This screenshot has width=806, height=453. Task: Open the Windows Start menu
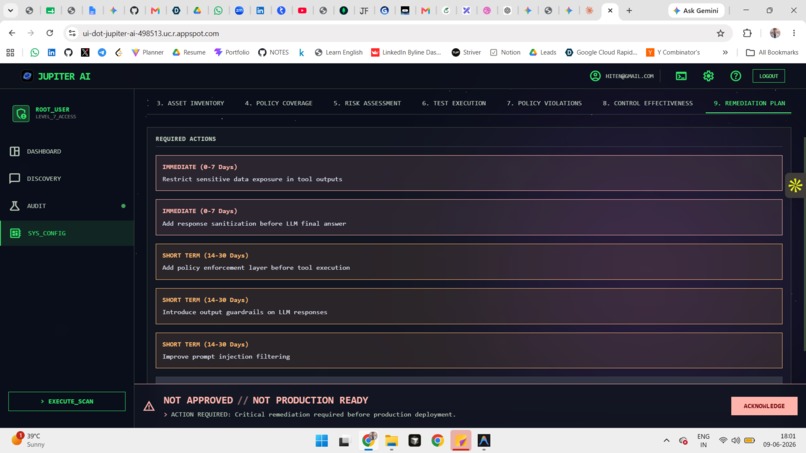click(x=322, y=441)
